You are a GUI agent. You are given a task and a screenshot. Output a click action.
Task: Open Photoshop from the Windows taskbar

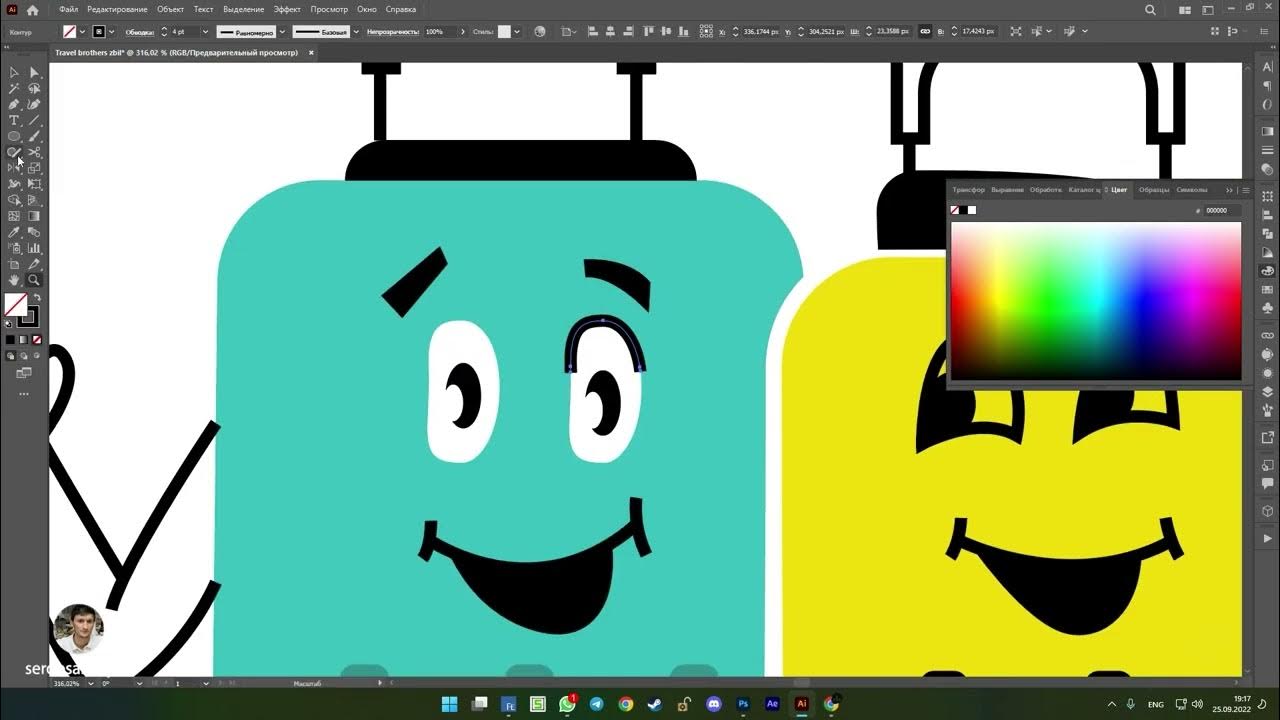pyautogui.click(x=743, y=704)
